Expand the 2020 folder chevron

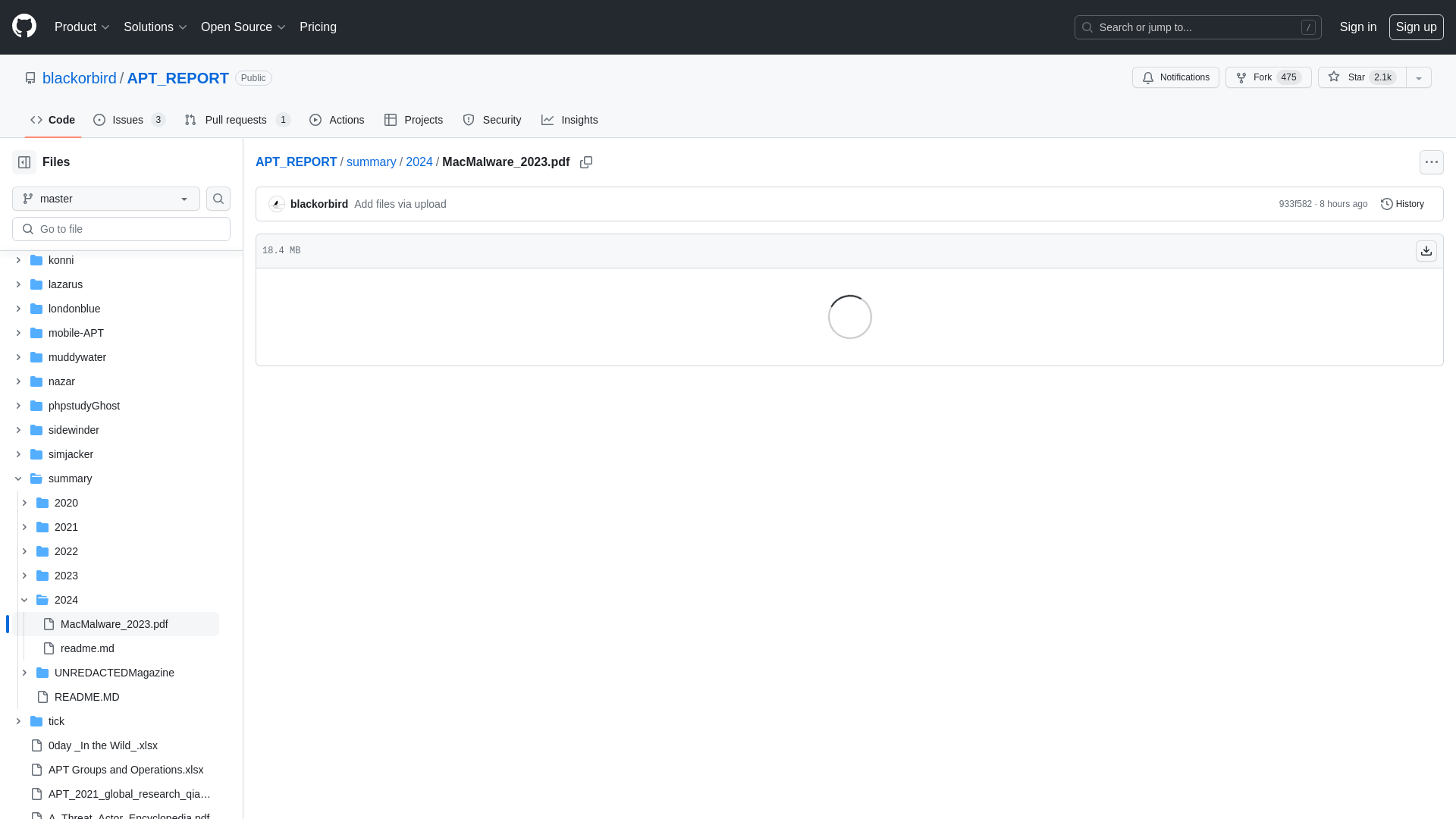[x=24, y=503]
